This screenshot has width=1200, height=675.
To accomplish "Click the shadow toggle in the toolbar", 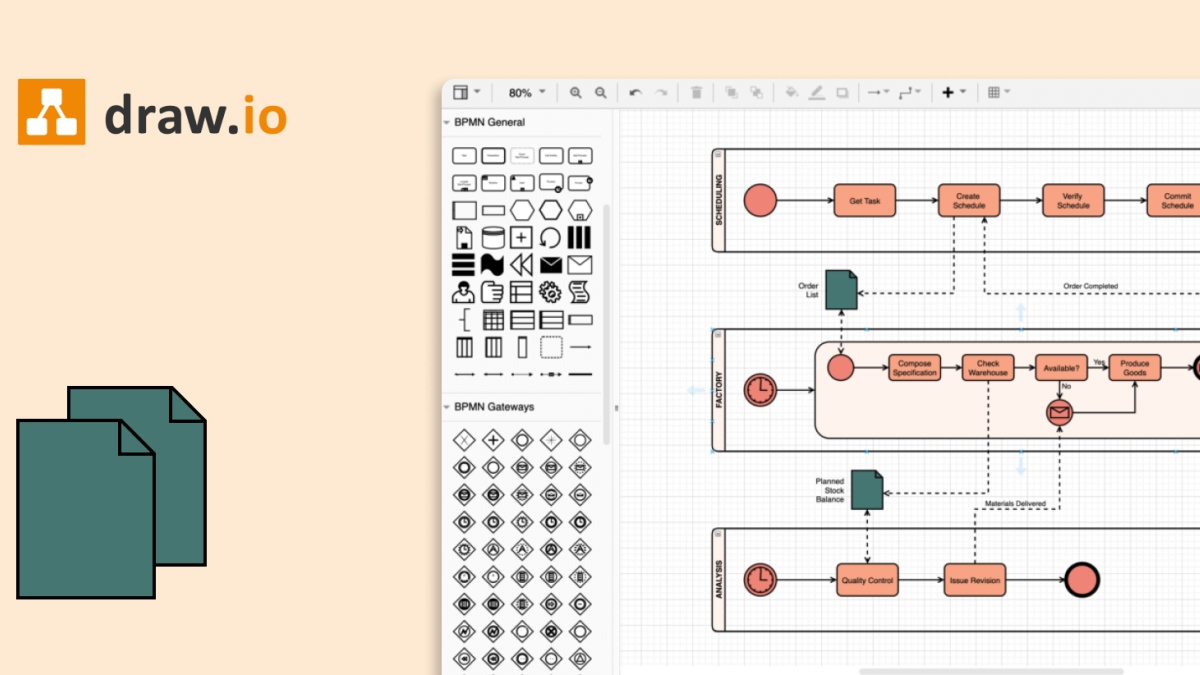I will [x=843, y=92].
